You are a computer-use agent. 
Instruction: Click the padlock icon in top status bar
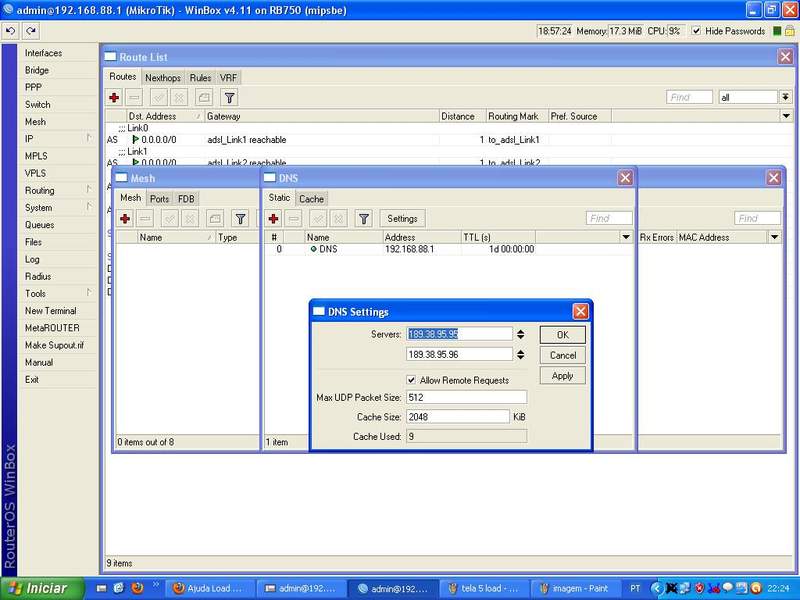click(x=789, y=31)
